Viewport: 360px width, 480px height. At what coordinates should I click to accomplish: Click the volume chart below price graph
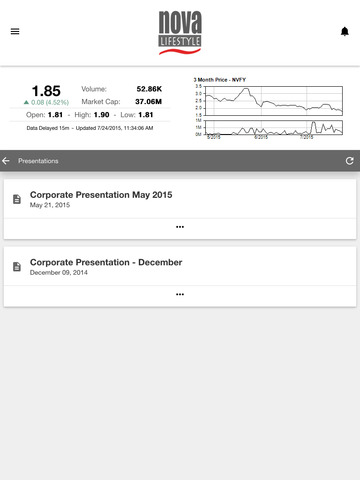point(273,128)
